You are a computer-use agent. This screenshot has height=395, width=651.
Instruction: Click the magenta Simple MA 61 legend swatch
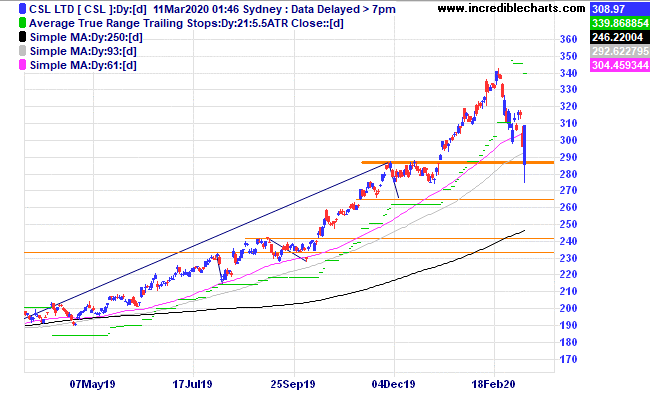tap(23, 65)
